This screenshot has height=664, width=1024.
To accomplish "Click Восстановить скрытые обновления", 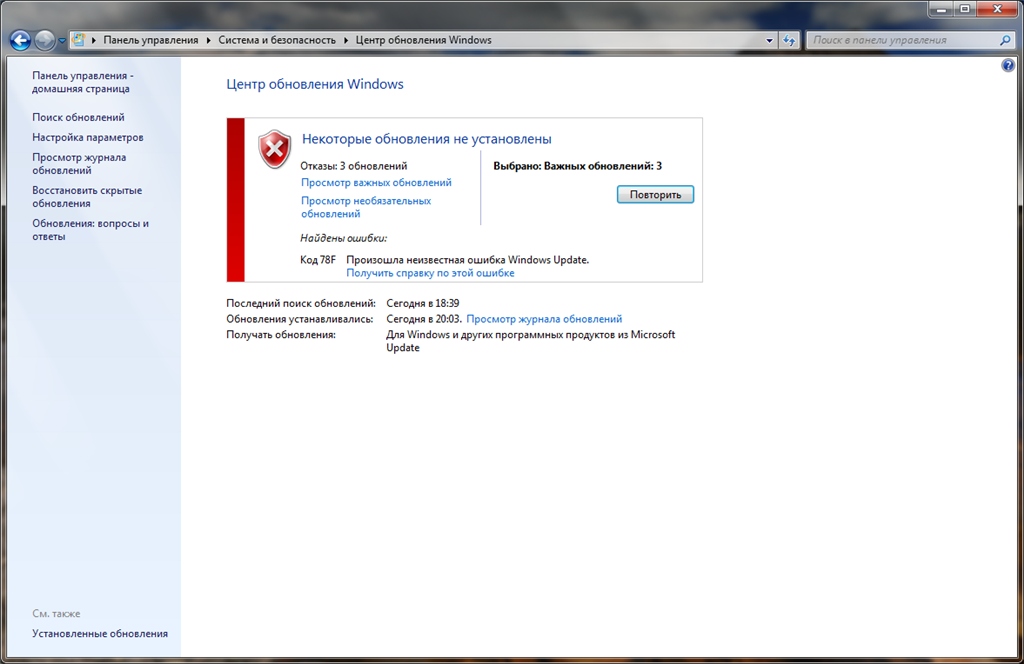I will (87, 197).
